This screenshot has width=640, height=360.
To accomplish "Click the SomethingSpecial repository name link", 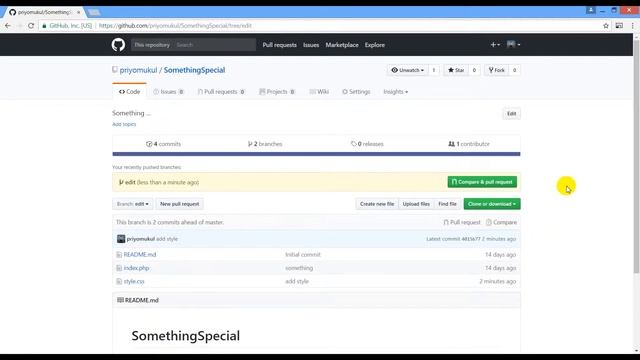I will coord(194,70).
